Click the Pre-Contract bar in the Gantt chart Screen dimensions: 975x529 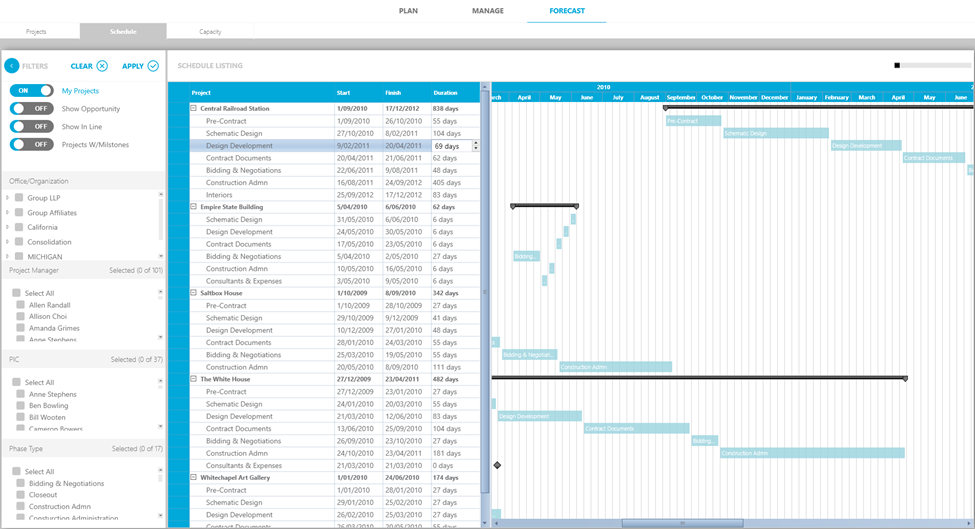[693, 121]
